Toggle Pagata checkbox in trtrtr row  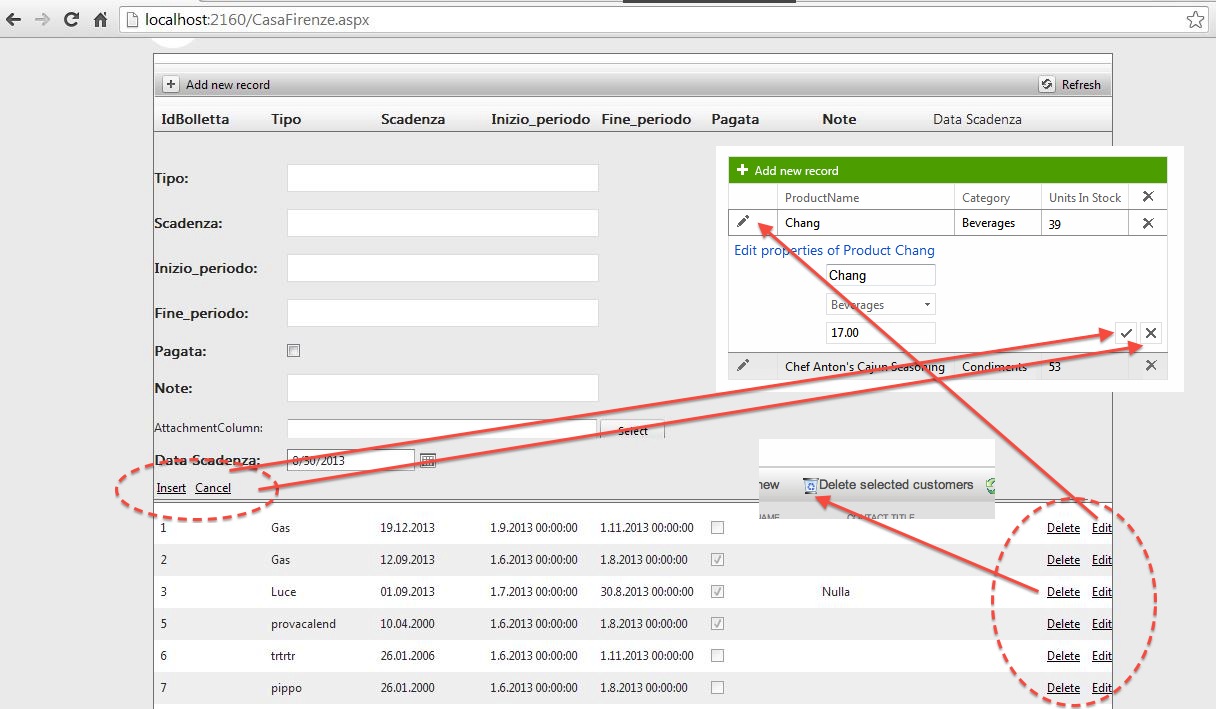click(717, 655)
